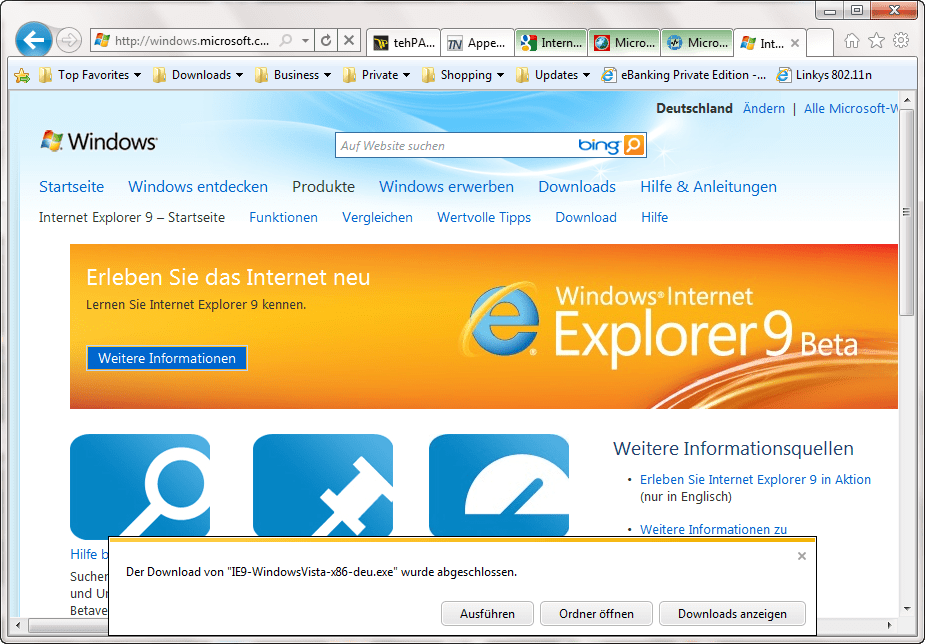Click the stop loading X icon

click(x=349, y=41)
